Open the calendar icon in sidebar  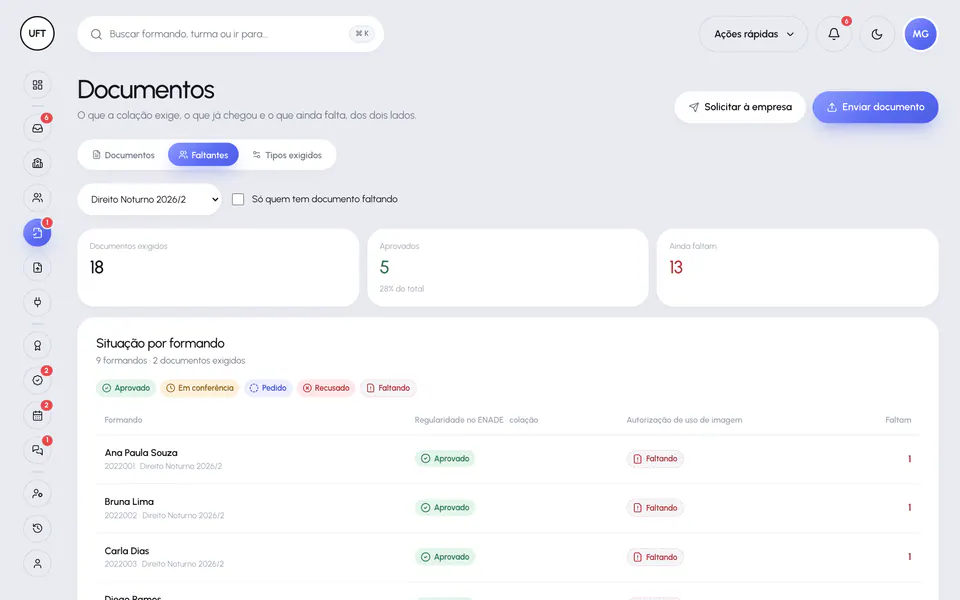tap(37, 415)
